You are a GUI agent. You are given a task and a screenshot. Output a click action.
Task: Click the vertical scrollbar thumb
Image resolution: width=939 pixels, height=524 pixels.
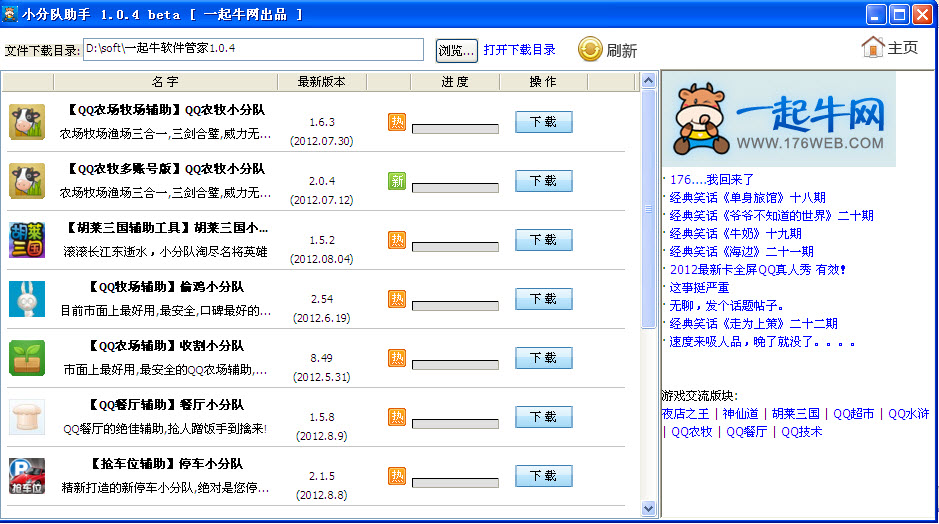tap(648, 208)
